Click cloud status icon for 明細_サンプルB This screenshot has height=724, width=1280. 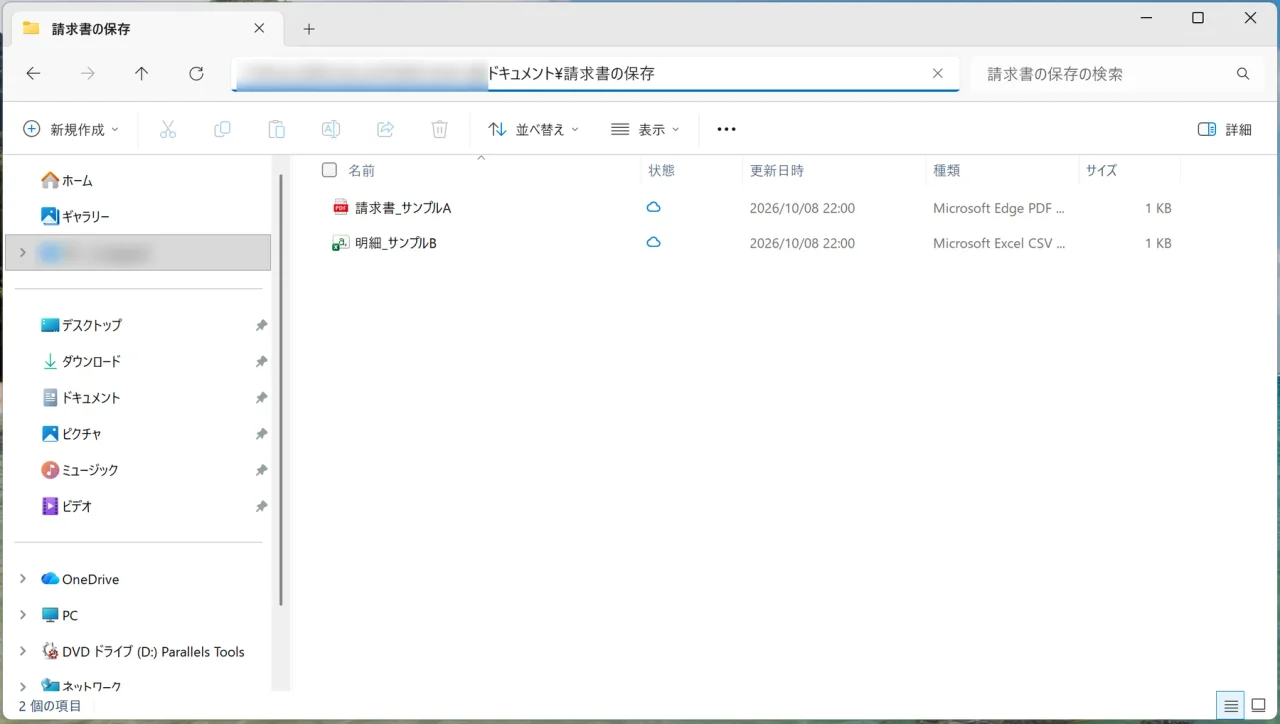(x=653, y=242)
